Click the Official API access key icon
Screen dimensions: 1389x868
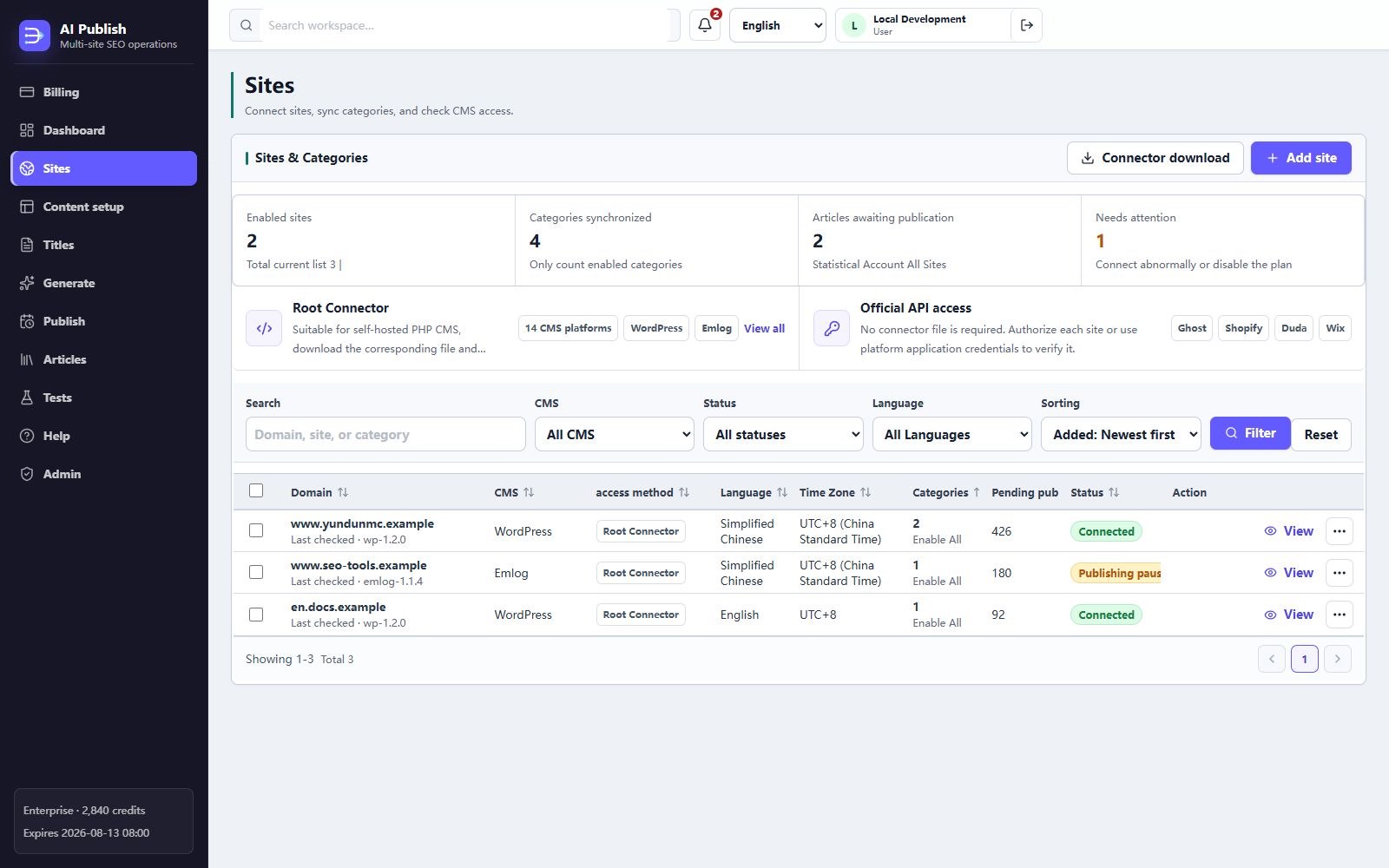pos(832,328)
